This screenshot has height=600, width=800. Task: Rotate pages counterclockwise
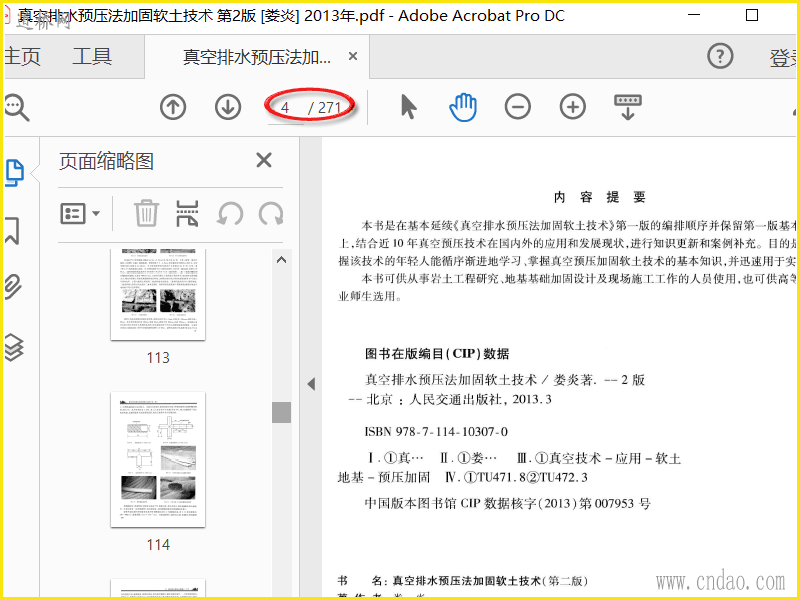pos(230,214)
